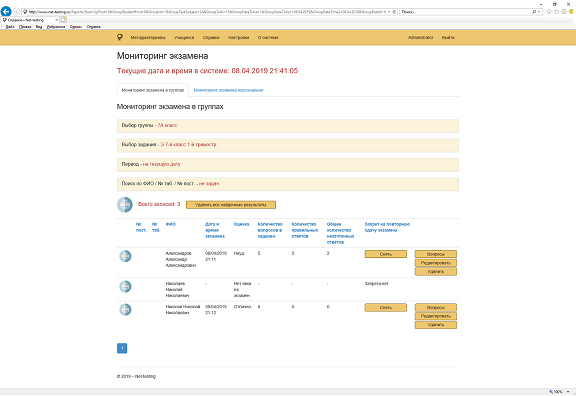
Task: Open browser home icon at top right
Action: tap(549, 12)
